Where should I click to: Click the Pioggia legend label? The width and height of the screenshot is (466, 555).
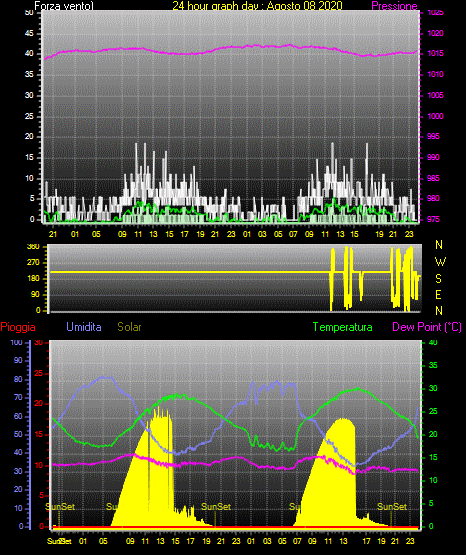coord(18,327)
